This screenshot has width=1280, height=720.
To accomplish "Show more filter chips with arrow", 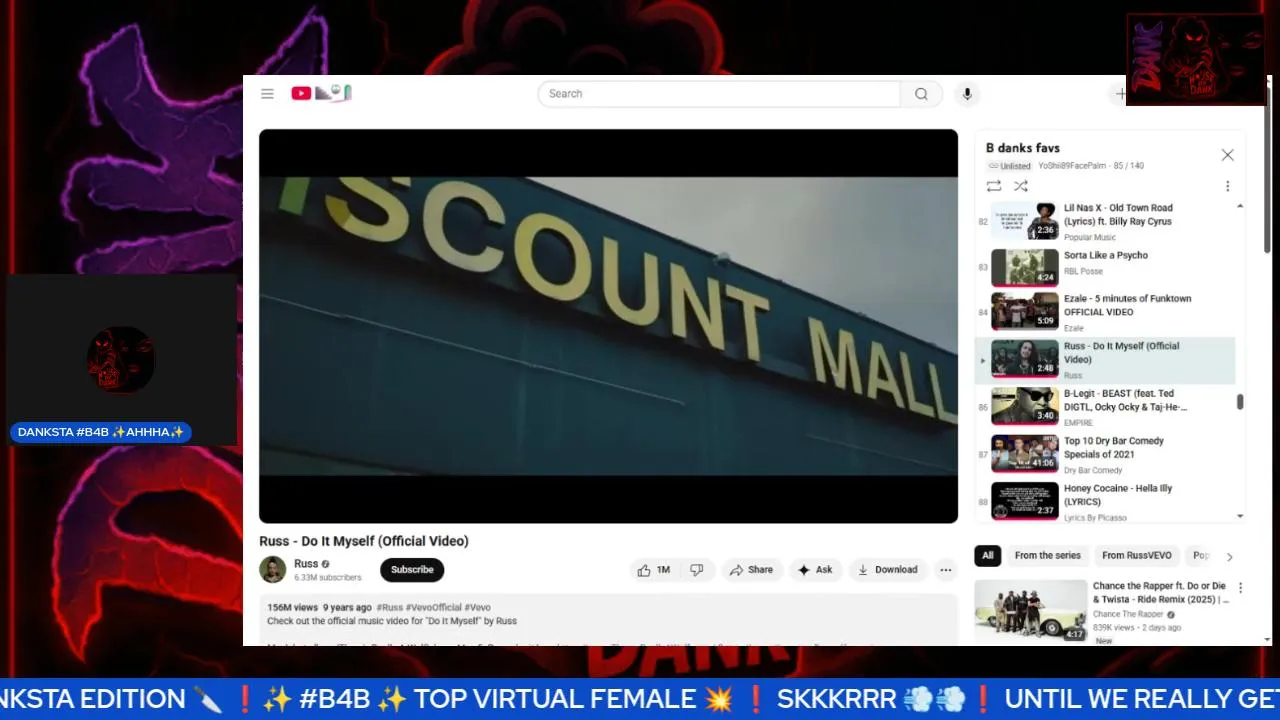I will coord(1229,557).
